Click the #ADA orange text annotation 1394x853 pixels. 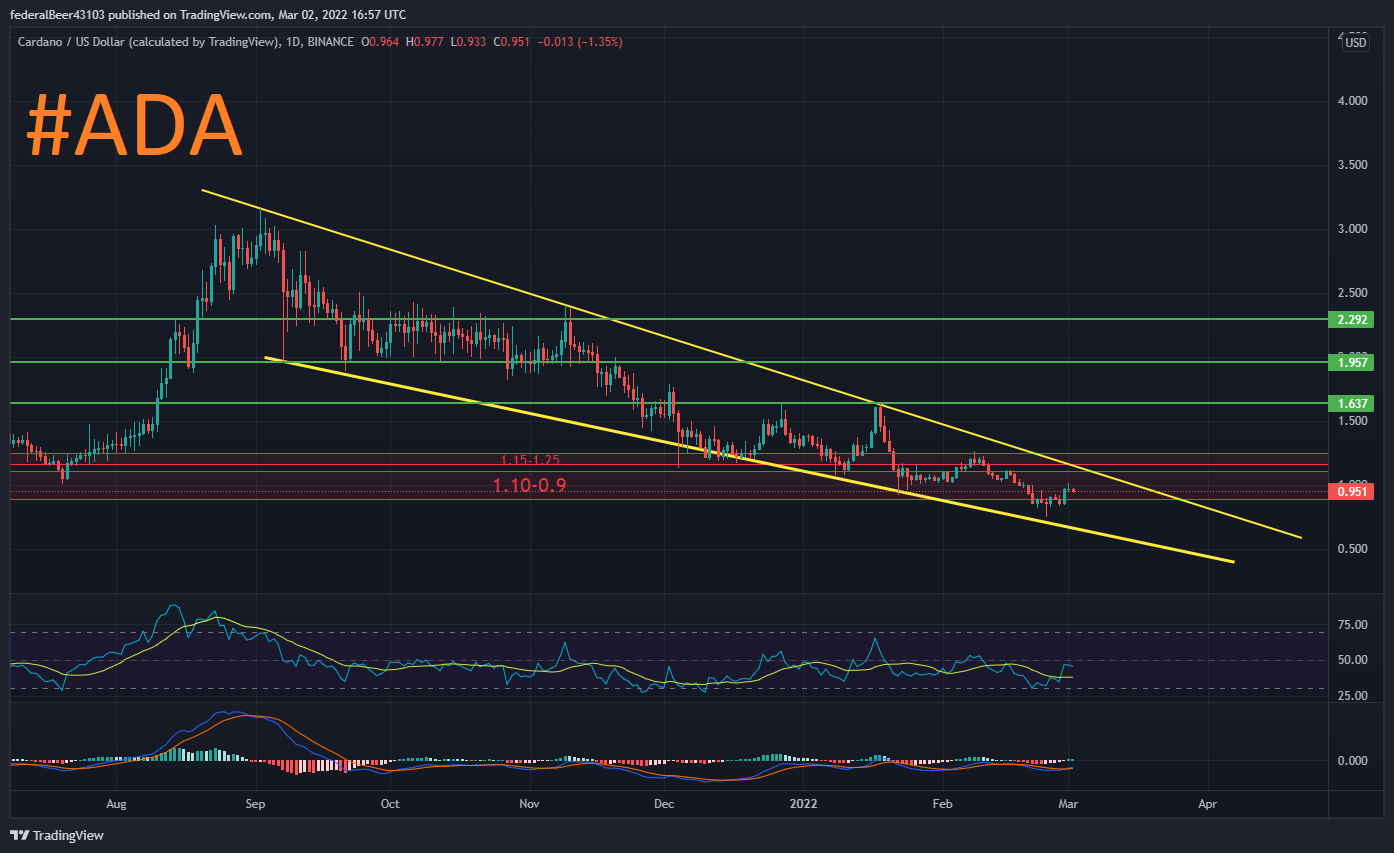(x=135, y=127)
